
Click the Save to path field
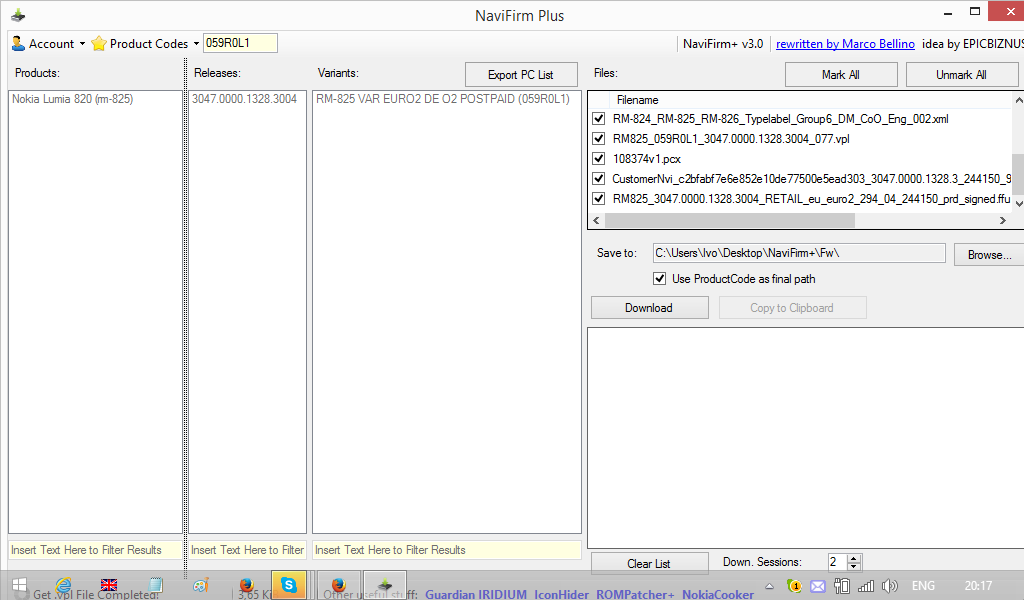[x=799, y=253]
